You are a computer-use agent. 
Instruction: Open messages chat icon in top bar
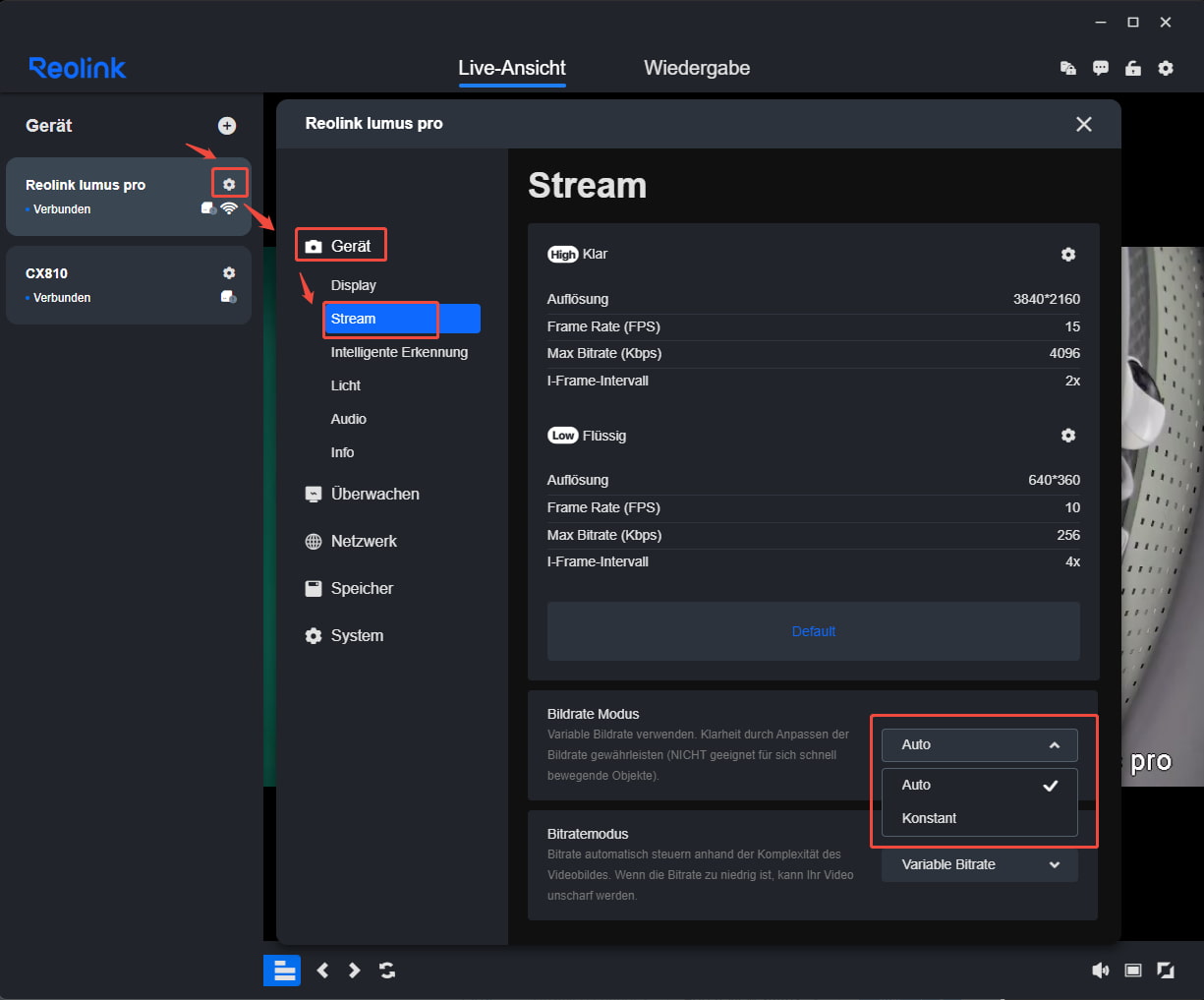pyautogui.click(x=1101, y=68)
